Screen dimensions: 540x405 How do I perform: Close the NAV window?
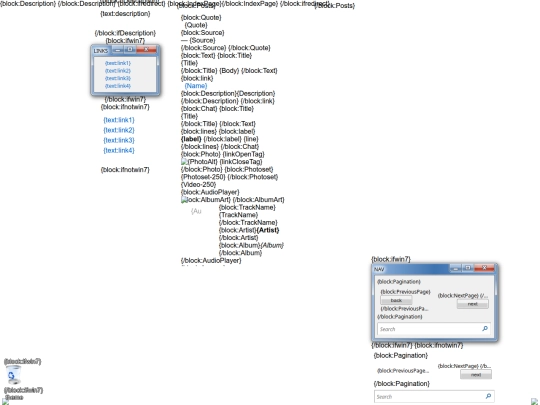coord(484,268)
